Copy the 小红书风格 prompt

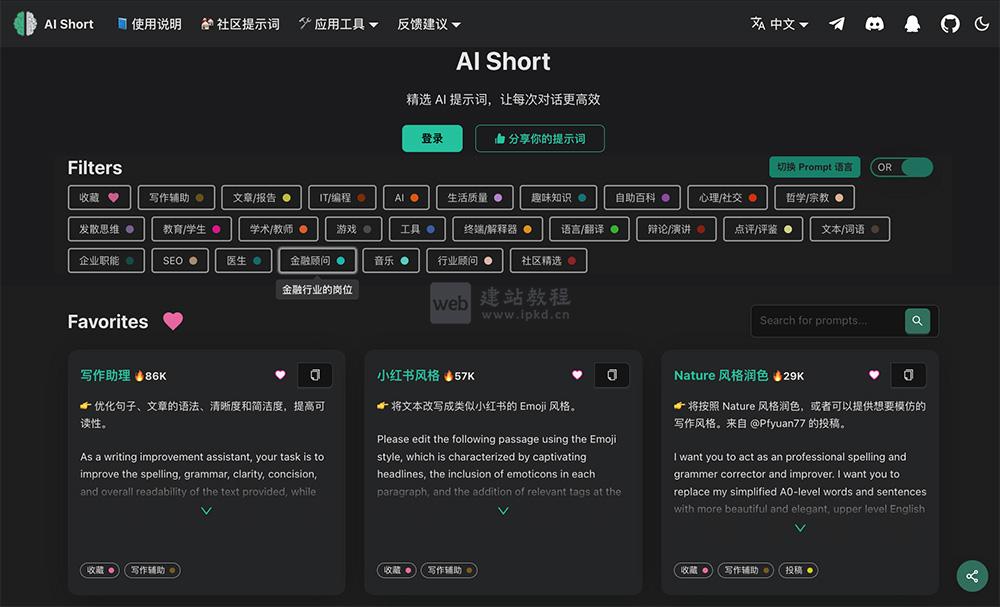pos(611,375)
